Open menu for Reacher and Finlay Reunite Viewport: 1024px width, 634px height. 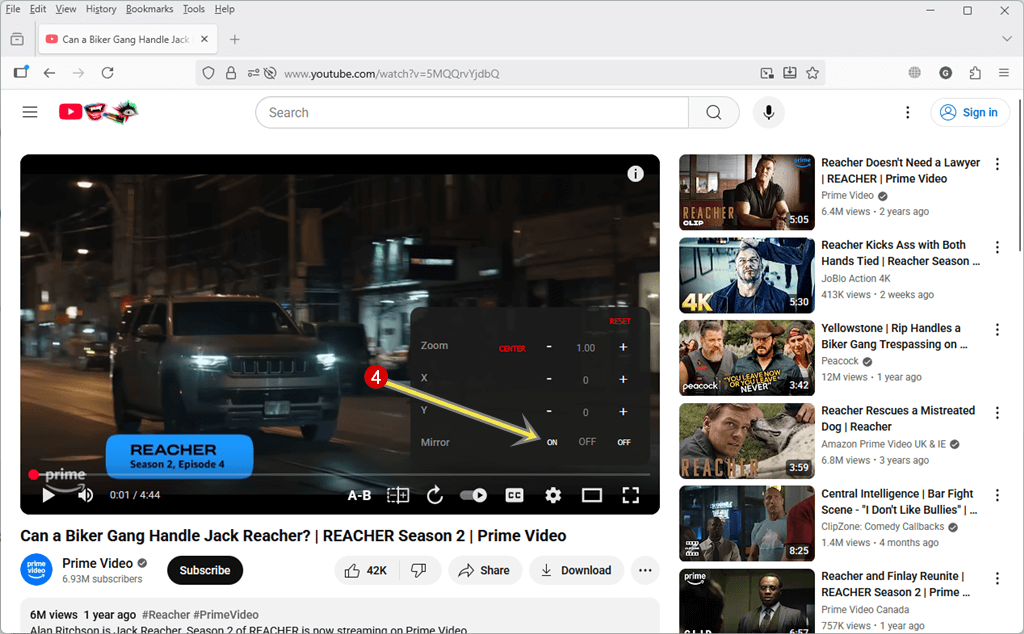coord(997,578)
